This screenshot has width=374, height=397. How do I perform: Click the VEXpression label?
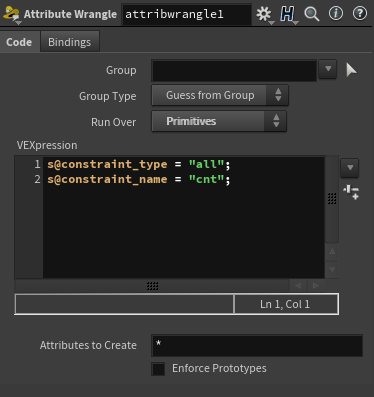[x=47, y=145]
